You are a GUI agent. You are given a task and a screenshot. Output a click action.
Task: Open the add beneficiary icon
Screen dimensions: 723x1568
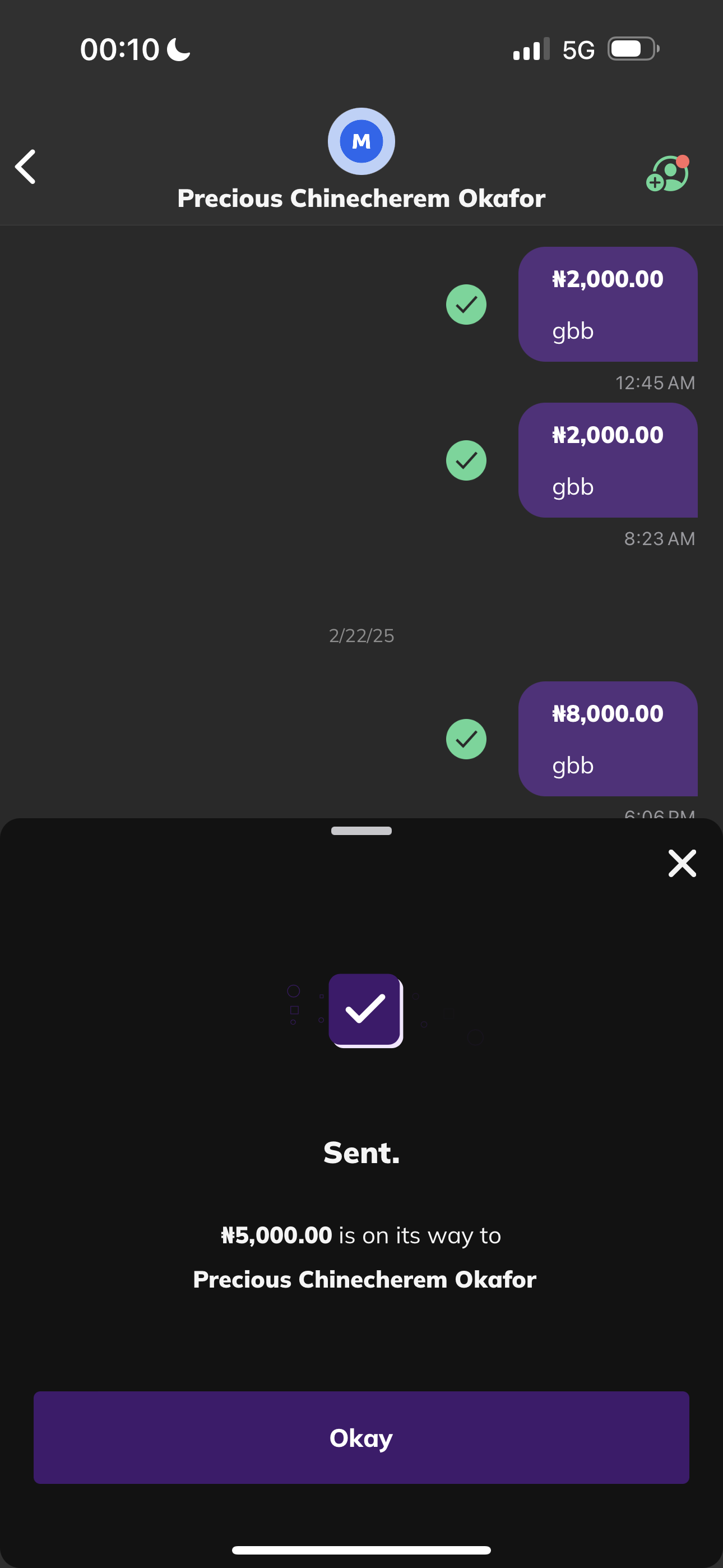(667, 174)
